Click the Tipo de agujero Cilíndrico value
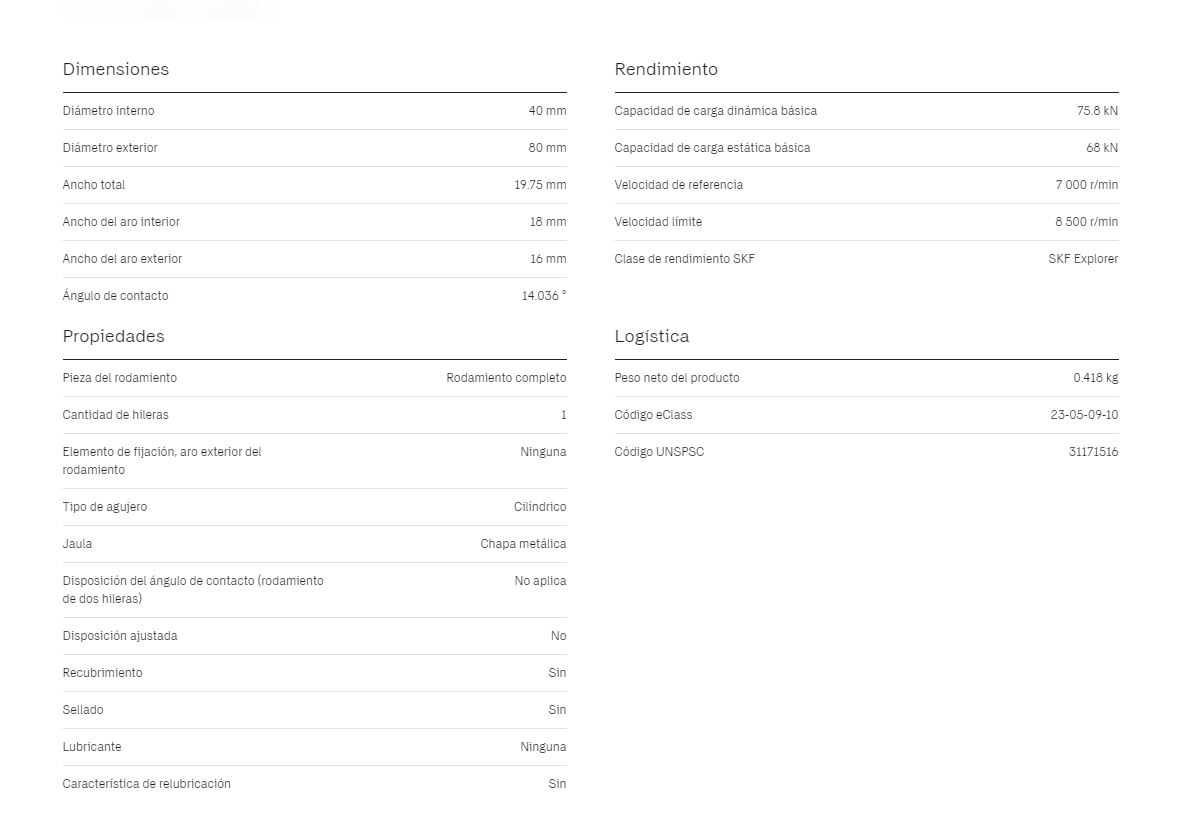 [540, 506]
